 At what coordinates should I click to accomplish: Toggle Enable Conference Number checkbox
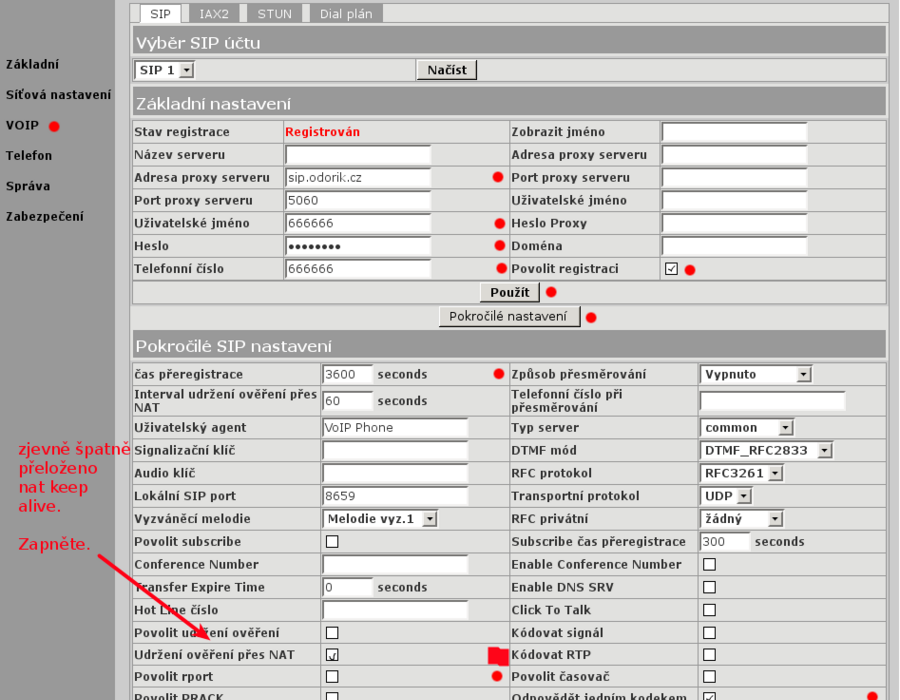(x=709, y=565)
